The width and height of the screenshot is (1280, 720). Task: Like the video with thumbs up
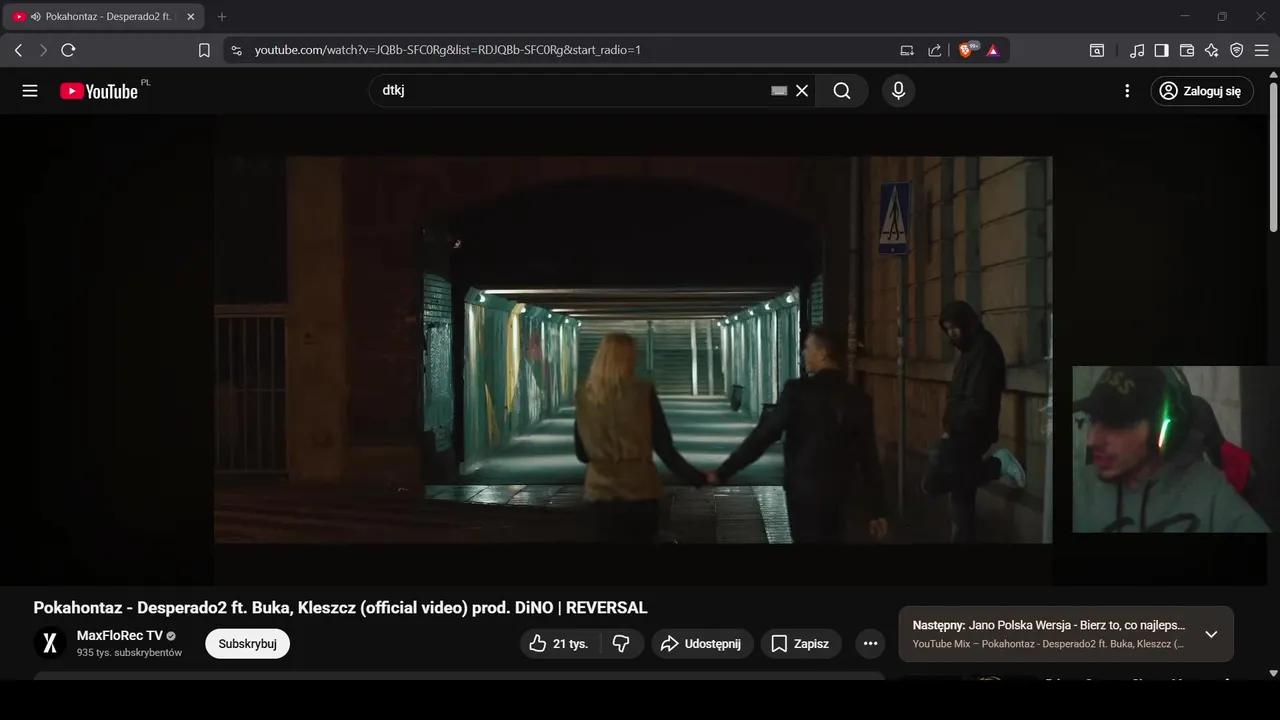coord(558,644)
